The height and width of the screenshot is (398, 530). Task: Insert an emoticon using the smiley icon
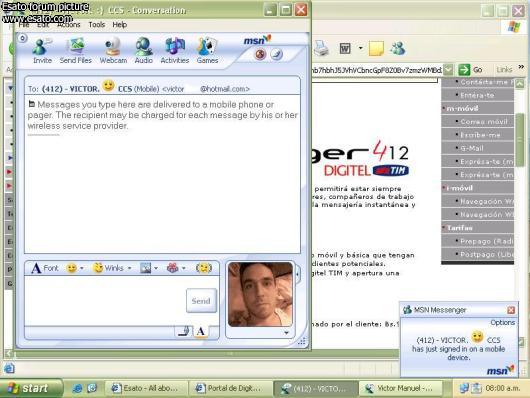71,268
